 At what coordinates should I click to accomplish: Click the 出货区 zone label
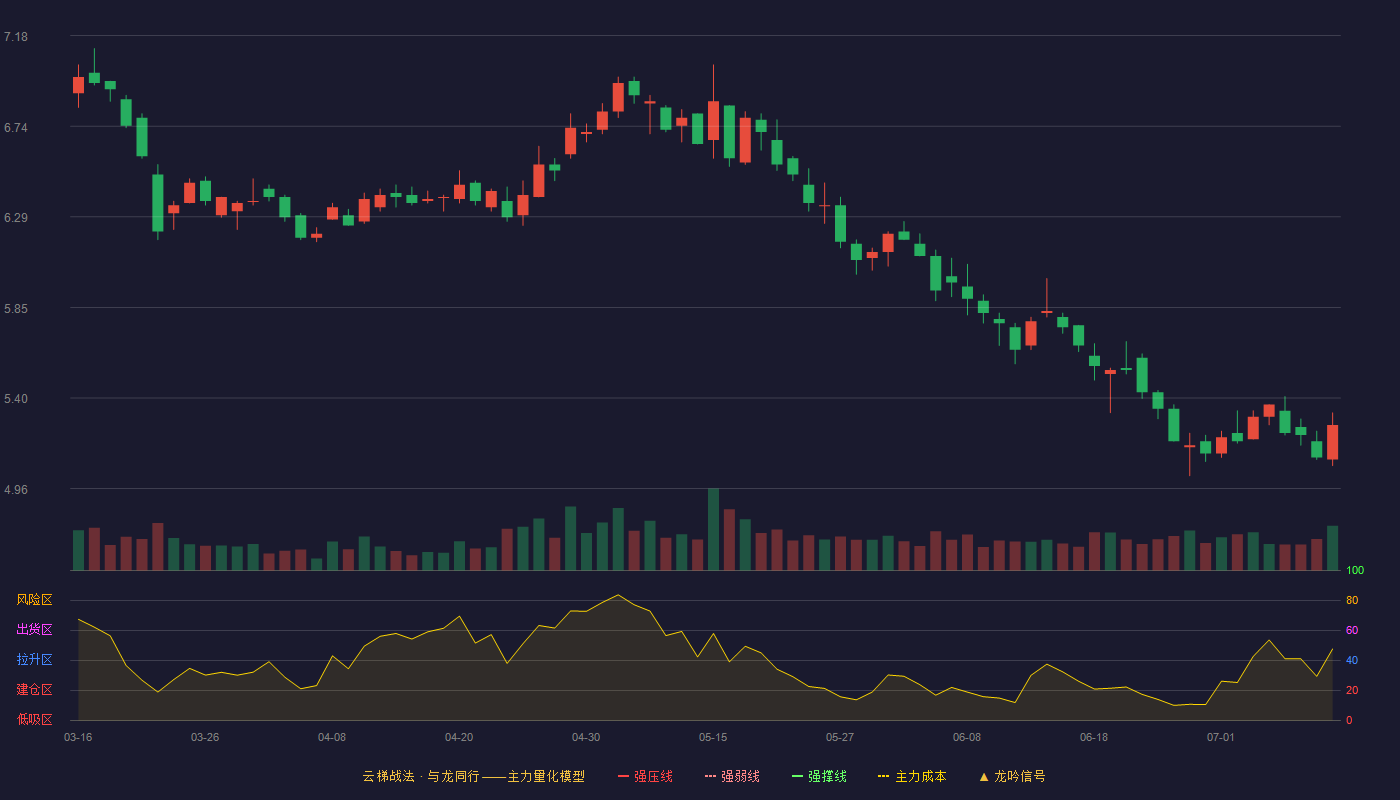tap(34, 630)
